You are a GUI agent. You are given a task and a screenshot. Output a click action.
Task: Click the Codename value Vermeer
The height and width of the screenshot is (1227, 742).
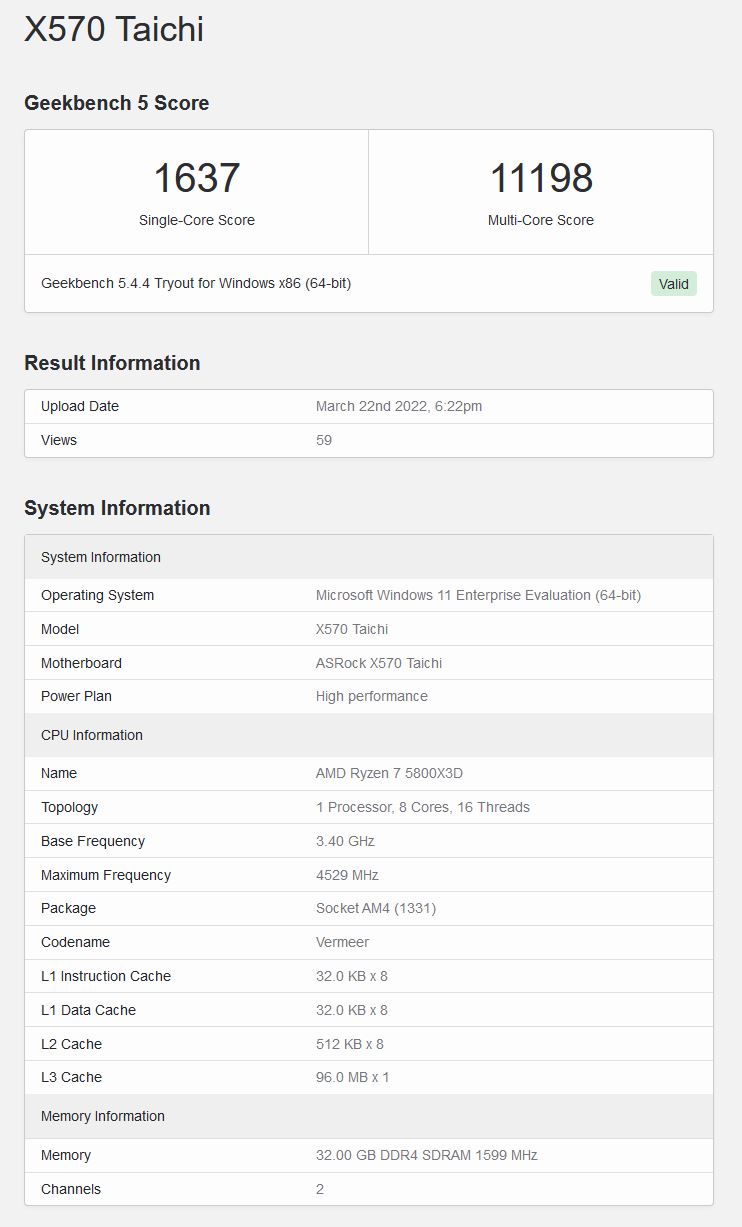click(x=342, y=942)
